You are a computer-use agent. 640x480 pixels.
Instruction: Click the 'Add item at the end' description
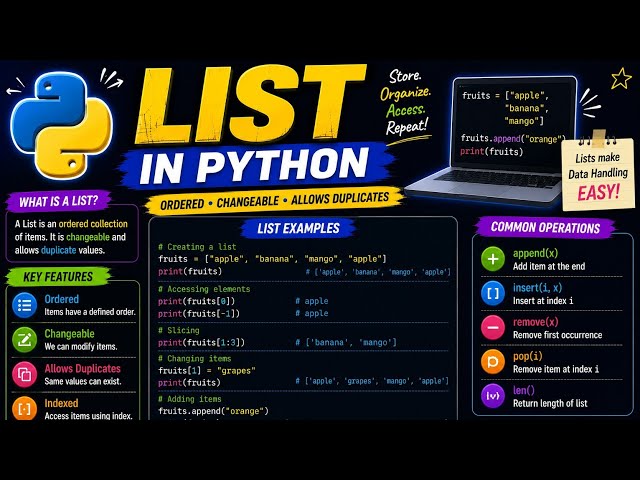coord(549,267)
